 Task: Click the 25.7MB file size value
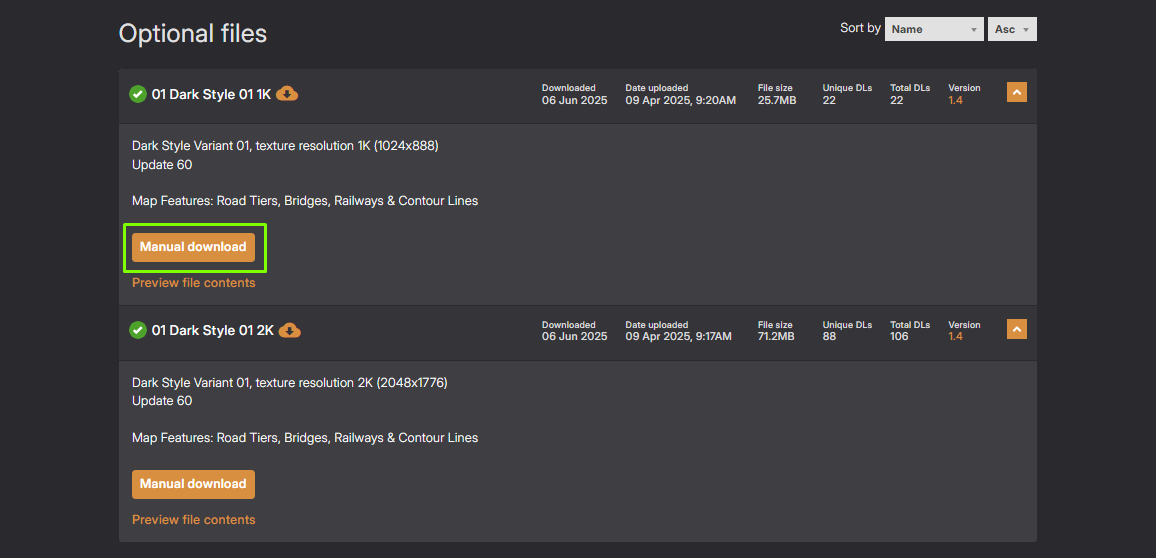(777, 100)
